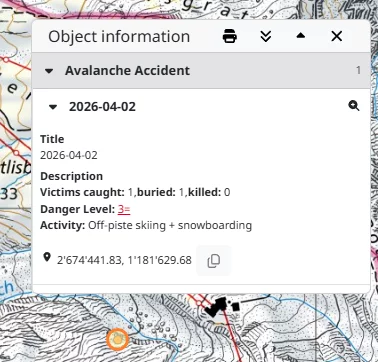Click the count 1 beside Avalanche Accident
Screen dimensions: 378x362
click(358, 70)
